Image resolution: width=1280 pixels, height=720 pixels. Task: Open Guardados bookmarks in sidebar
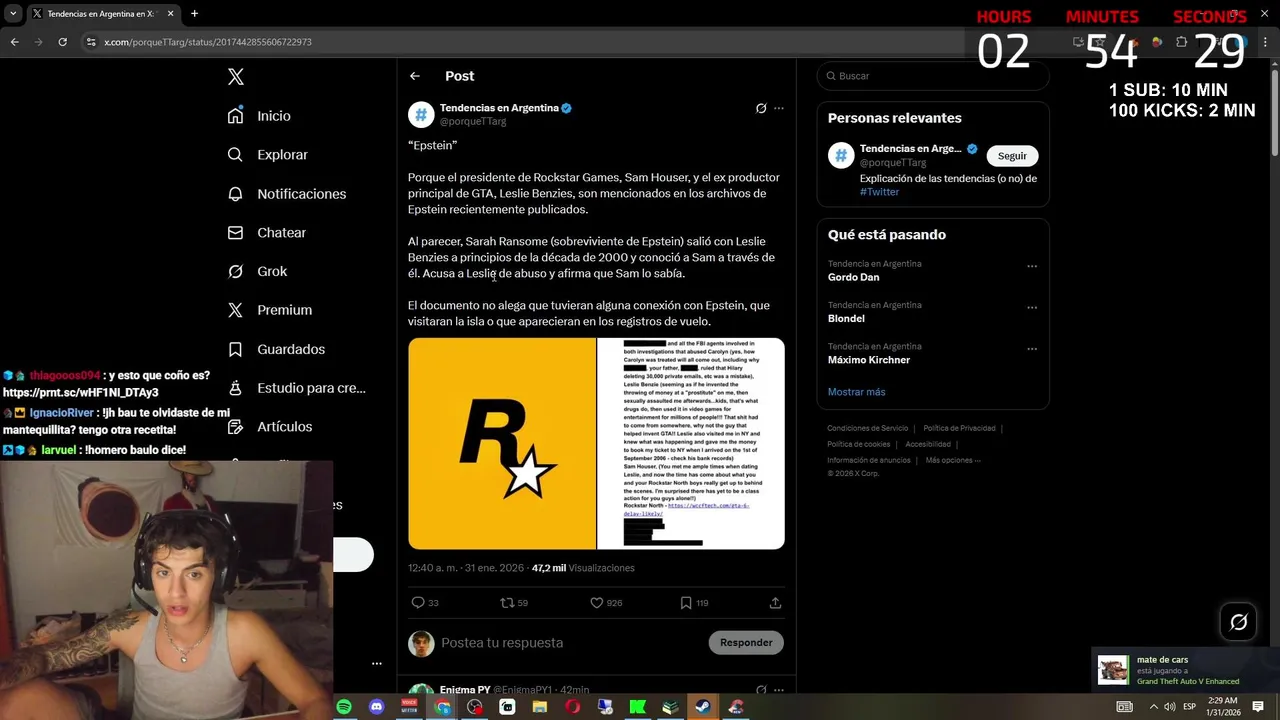[277, 349]
